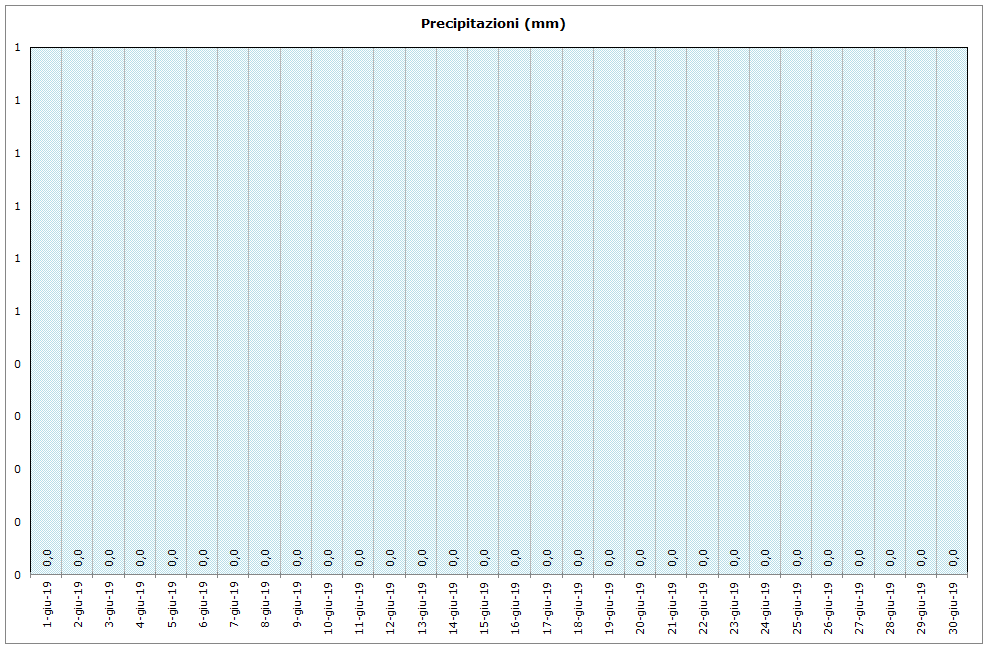Select the 8-giu-19 axis label
This screenshot has width=986, height=647.
coord(265,604)
